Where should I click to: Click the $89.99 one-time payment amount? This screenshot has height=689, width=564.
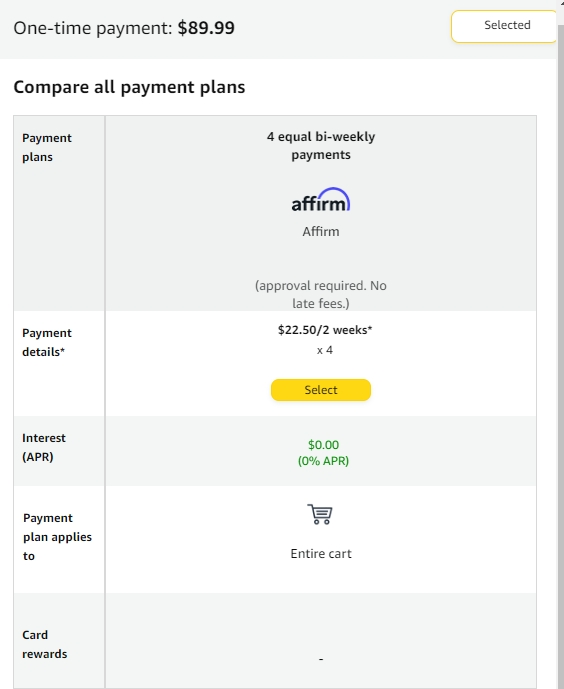206,28
